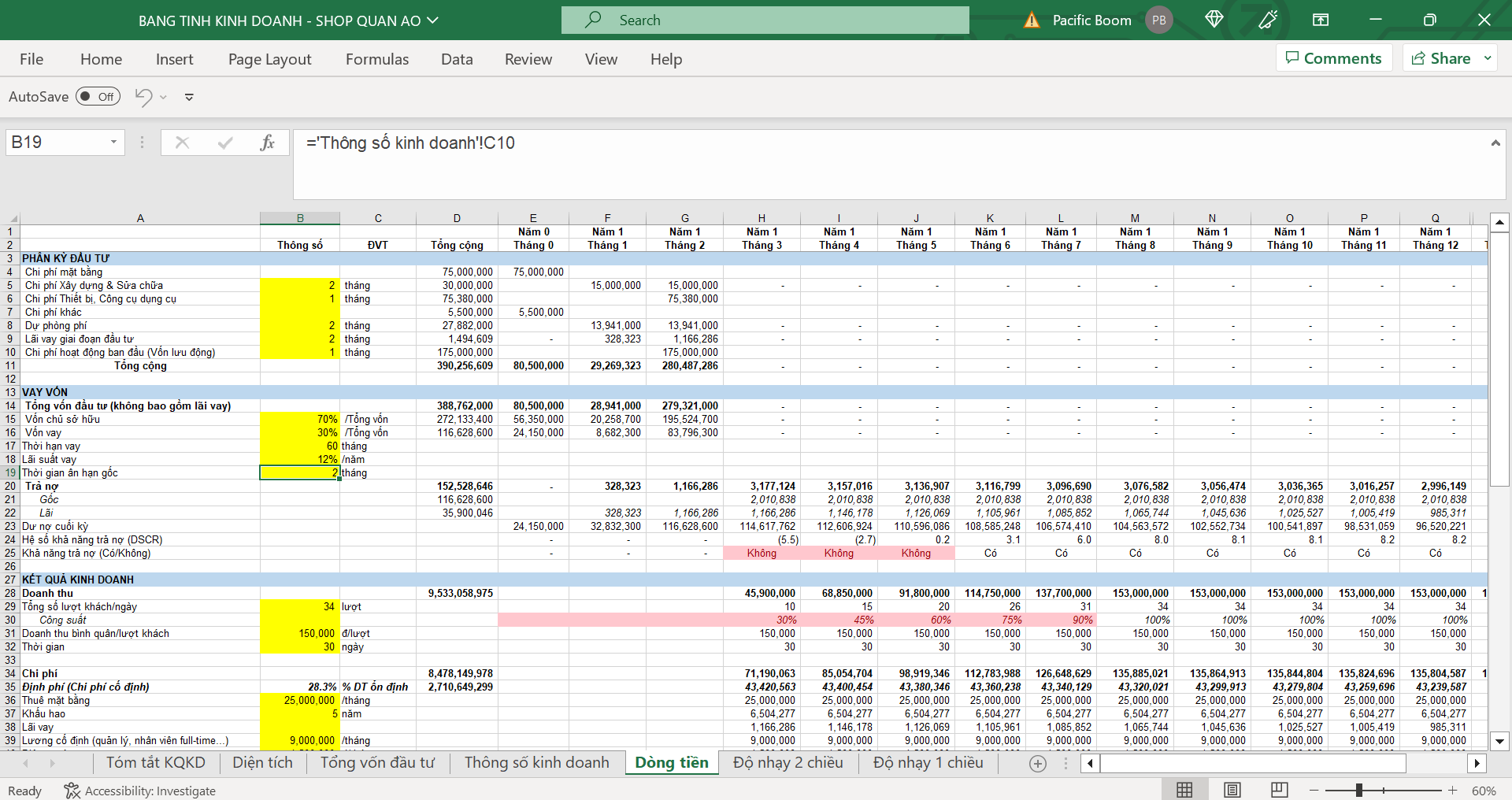The width and height of the screenshot is (1512, 800).
Task: Expand the formula bar chevron
Action: click(x=1495, y=143)
